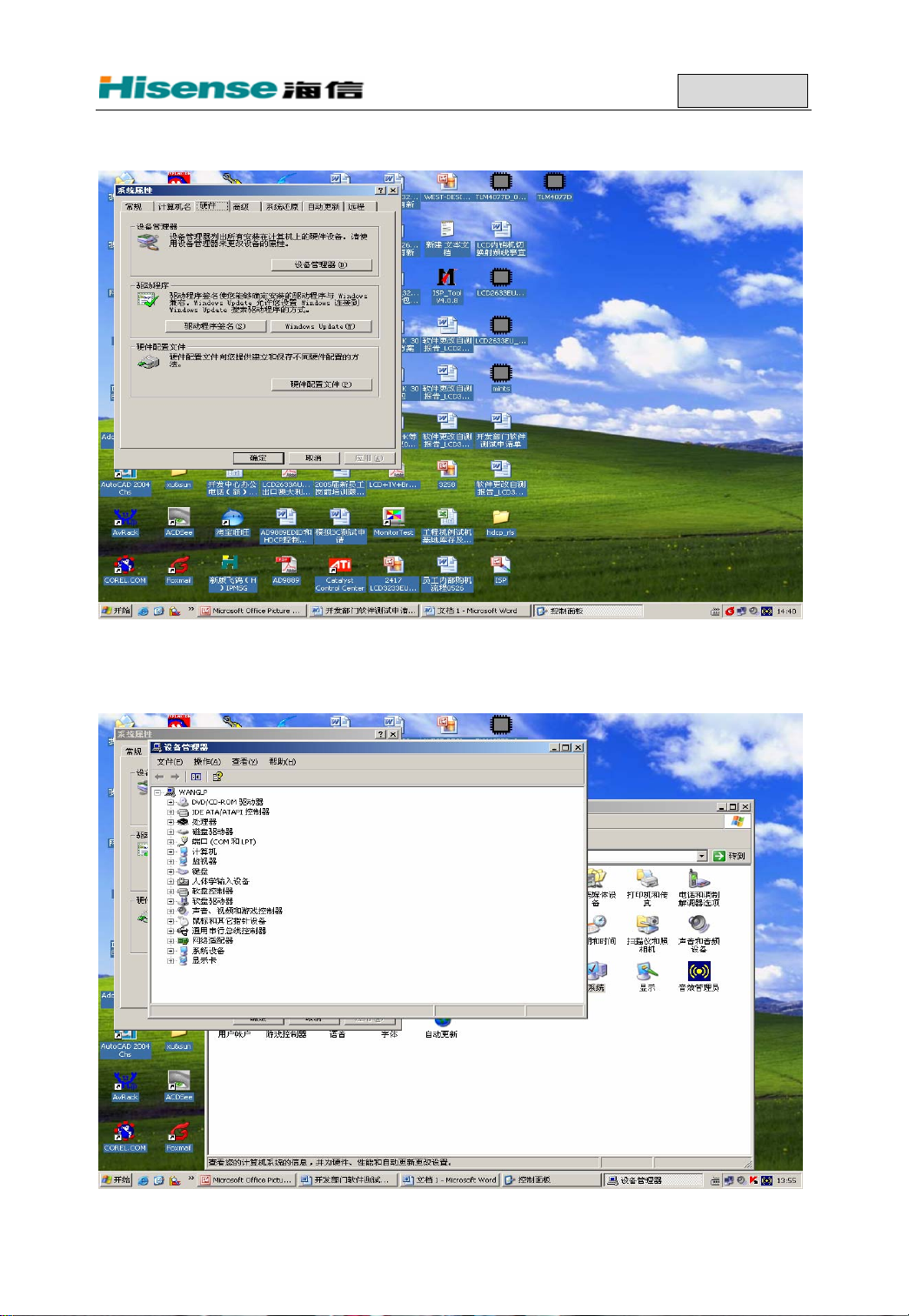Click the 硬件配置文件(P) button
This screenshot has height=1316, width=909.
point(321,384)
